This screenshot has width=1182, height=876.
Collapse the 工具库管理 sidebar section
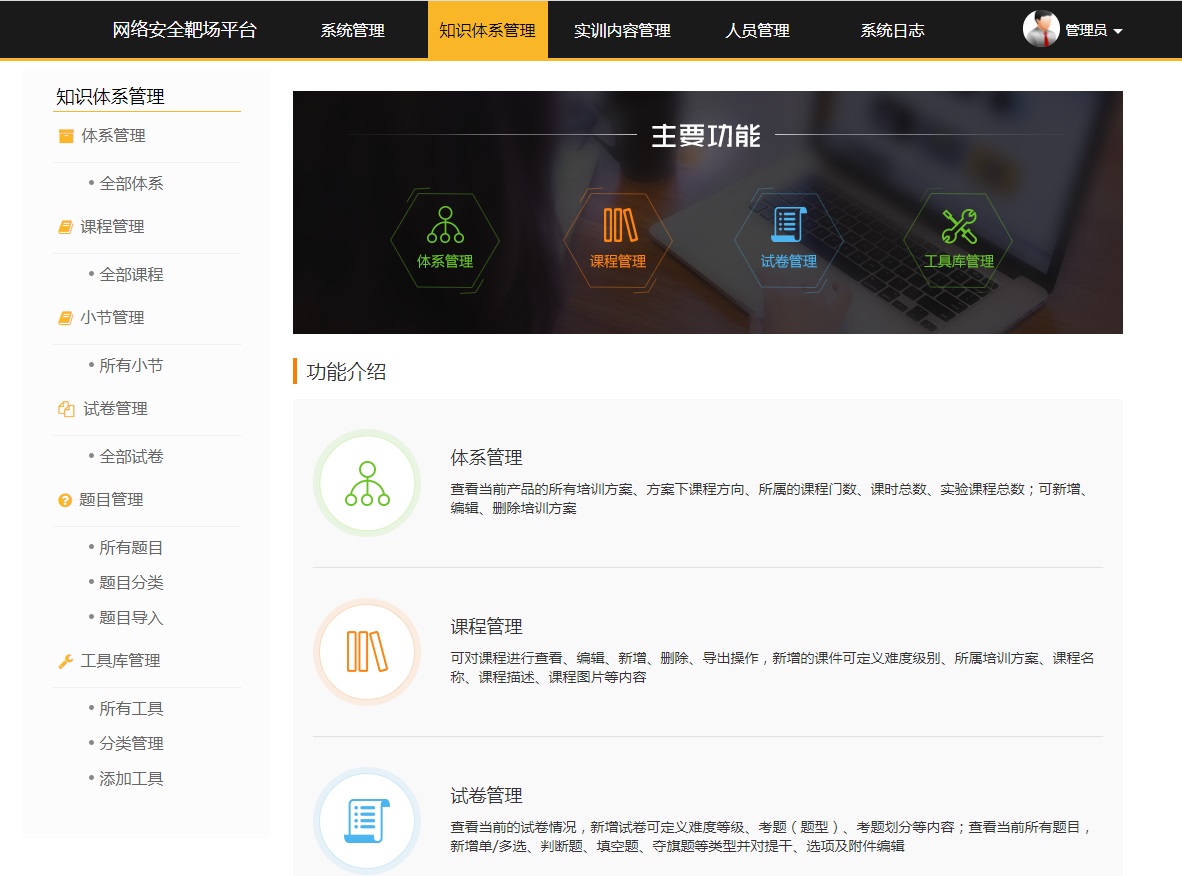pos(120,661)
